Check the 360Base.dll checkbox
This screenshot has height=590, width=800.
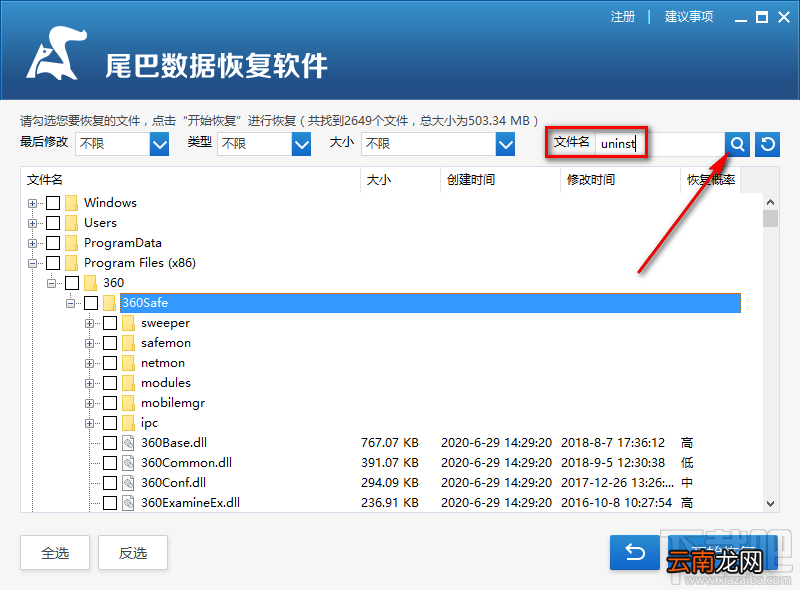point(110,443)
